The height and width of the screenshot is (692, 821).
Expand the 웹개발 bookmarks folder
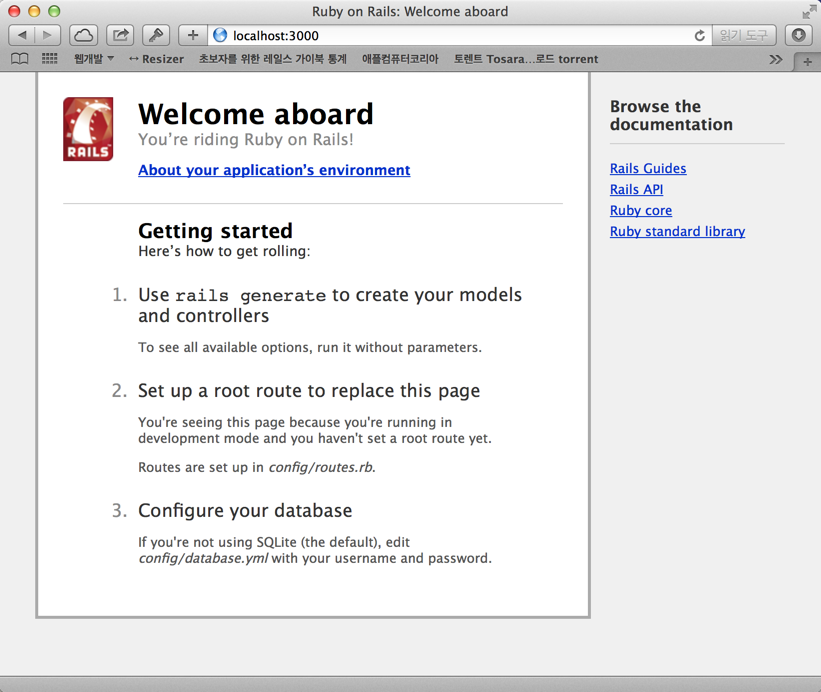[93, 59]
